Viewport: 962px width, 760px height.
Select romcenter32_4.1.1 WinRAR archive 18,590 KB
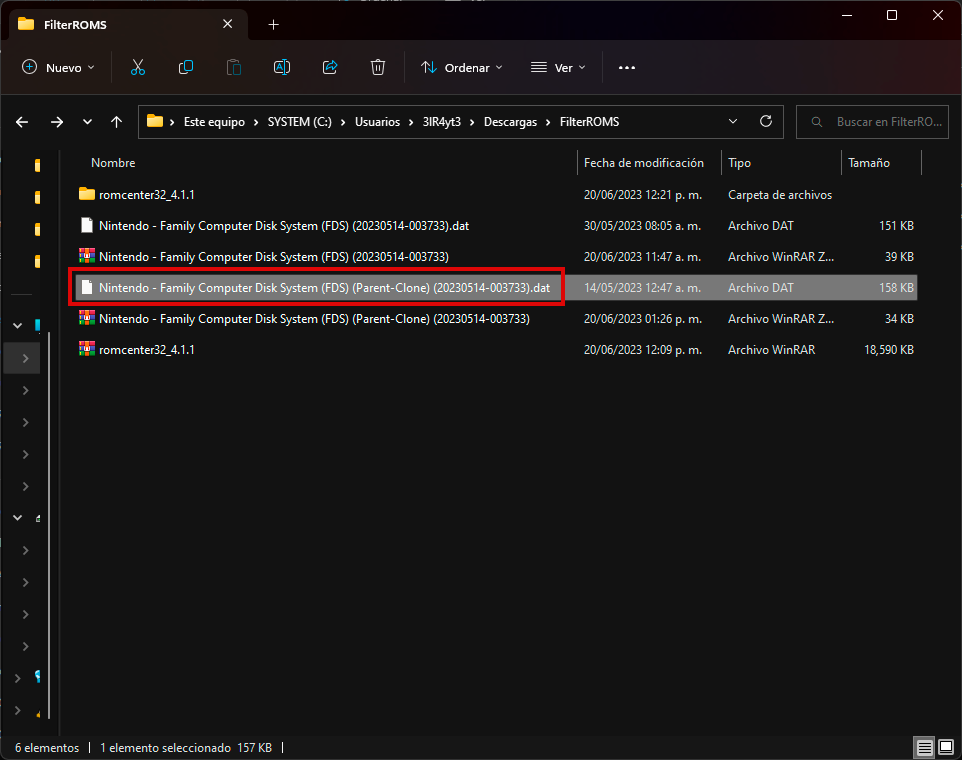point(496,350)
